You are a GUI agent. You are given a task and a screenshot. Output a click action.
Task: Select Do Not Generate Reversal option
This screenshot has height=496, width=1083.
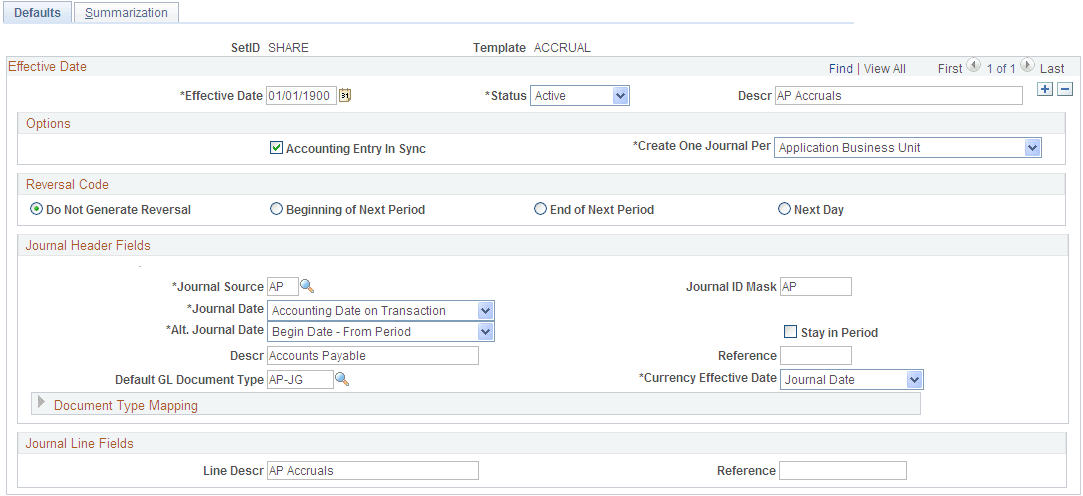pos(37,209)
